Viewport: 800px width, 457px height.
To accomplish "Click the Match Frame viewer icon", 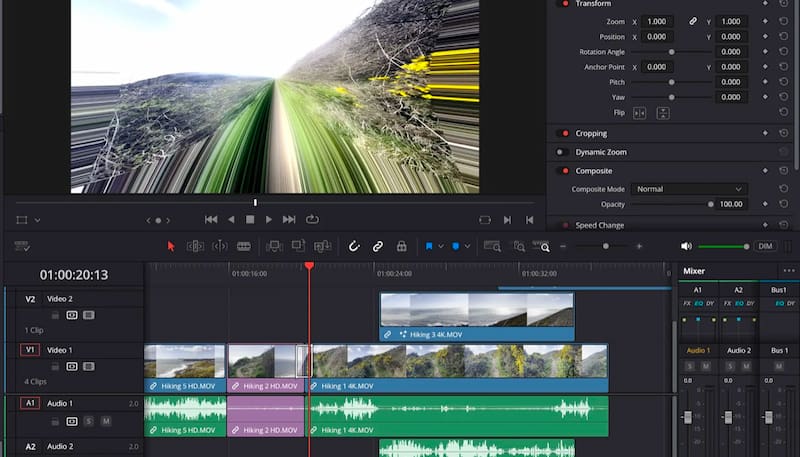I will [x=485, y=220].
